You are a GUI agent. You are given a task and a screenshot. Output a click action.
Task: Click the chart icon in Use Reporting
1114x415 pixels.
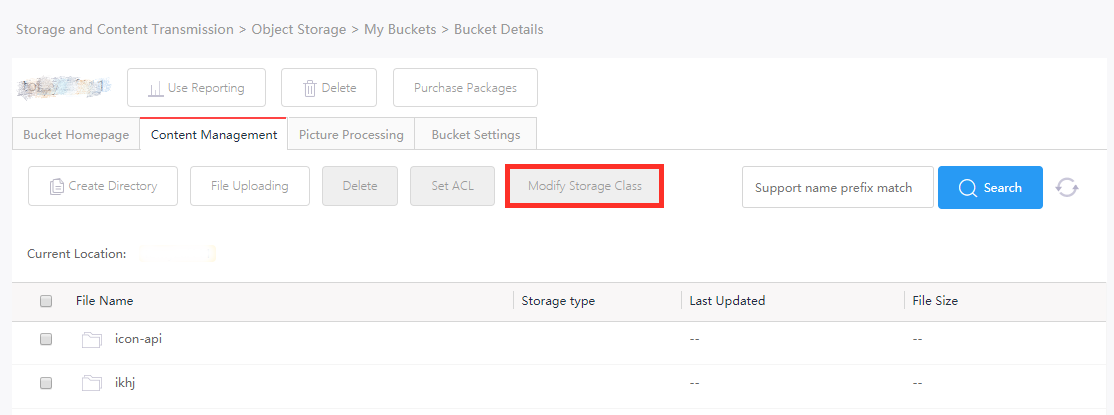[x=156, y=89]
